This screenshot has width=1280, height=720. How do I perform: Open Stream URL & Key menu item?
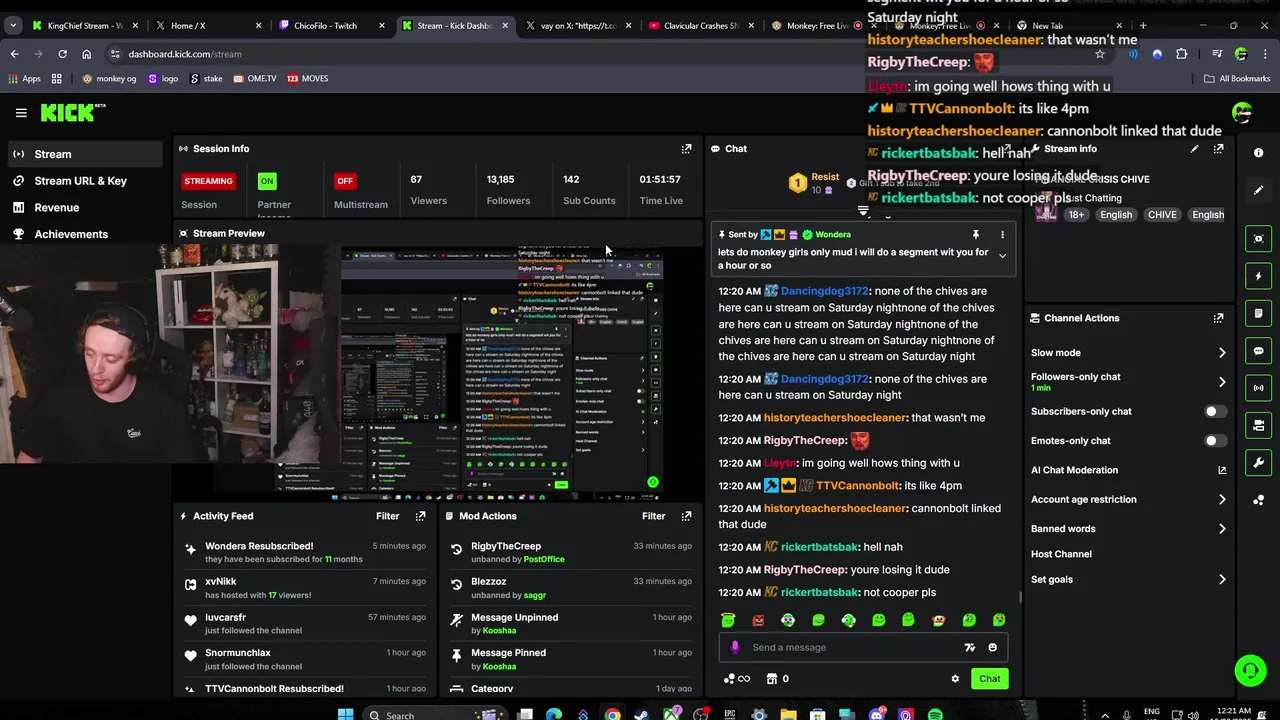81,181
